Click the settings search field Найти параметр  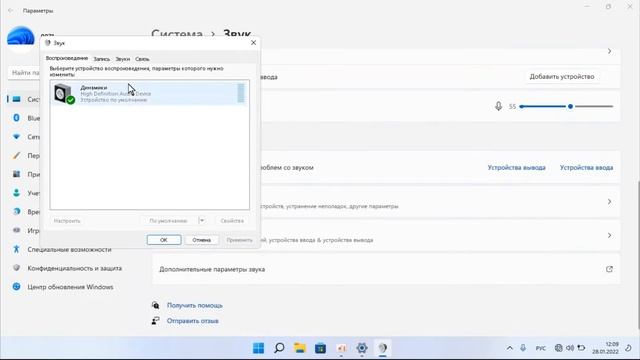(x=24, y=73)
